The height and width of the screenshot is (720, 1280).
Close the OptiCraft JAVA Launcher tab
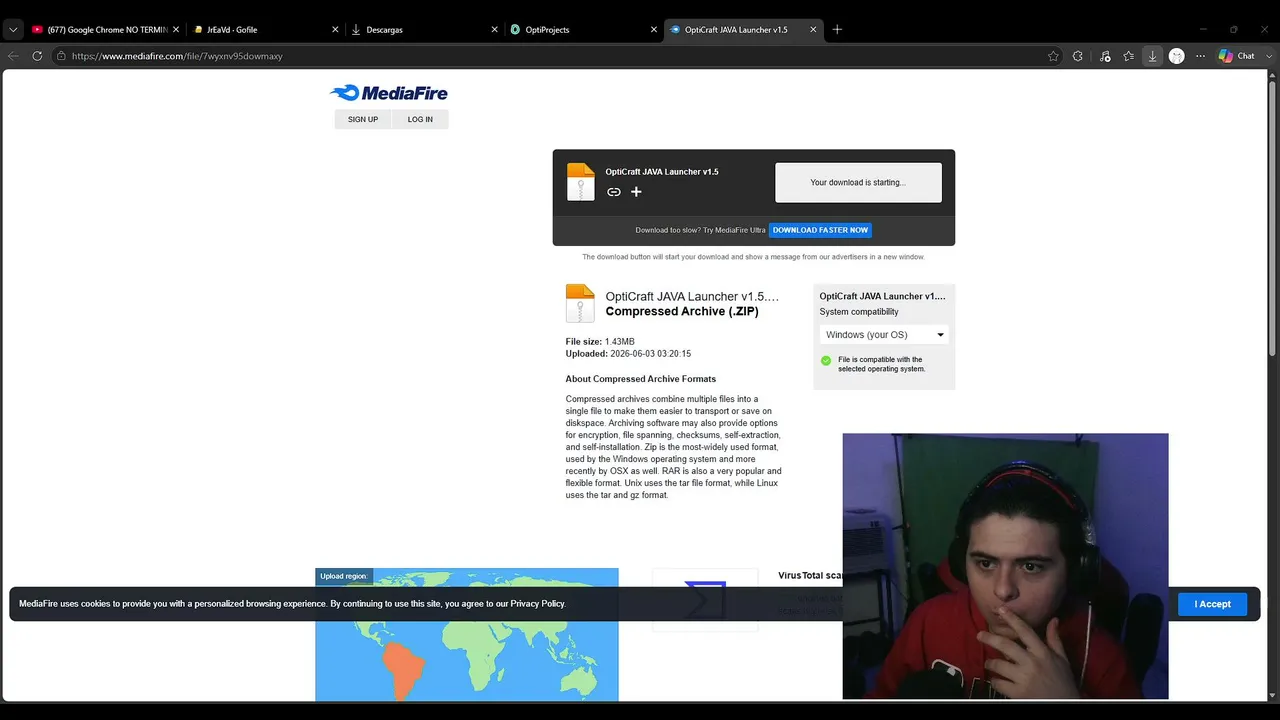tap(813, 30)
